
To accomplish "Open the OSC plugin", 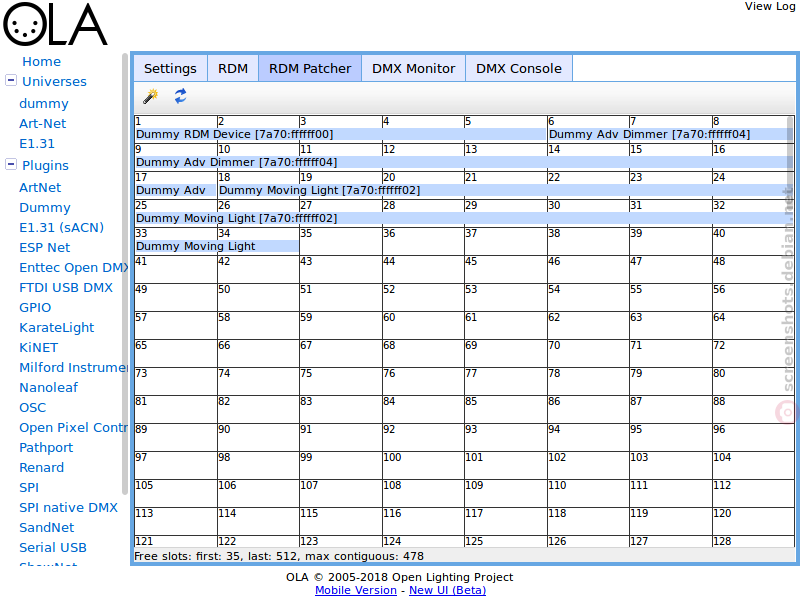I will coord(33,408).
